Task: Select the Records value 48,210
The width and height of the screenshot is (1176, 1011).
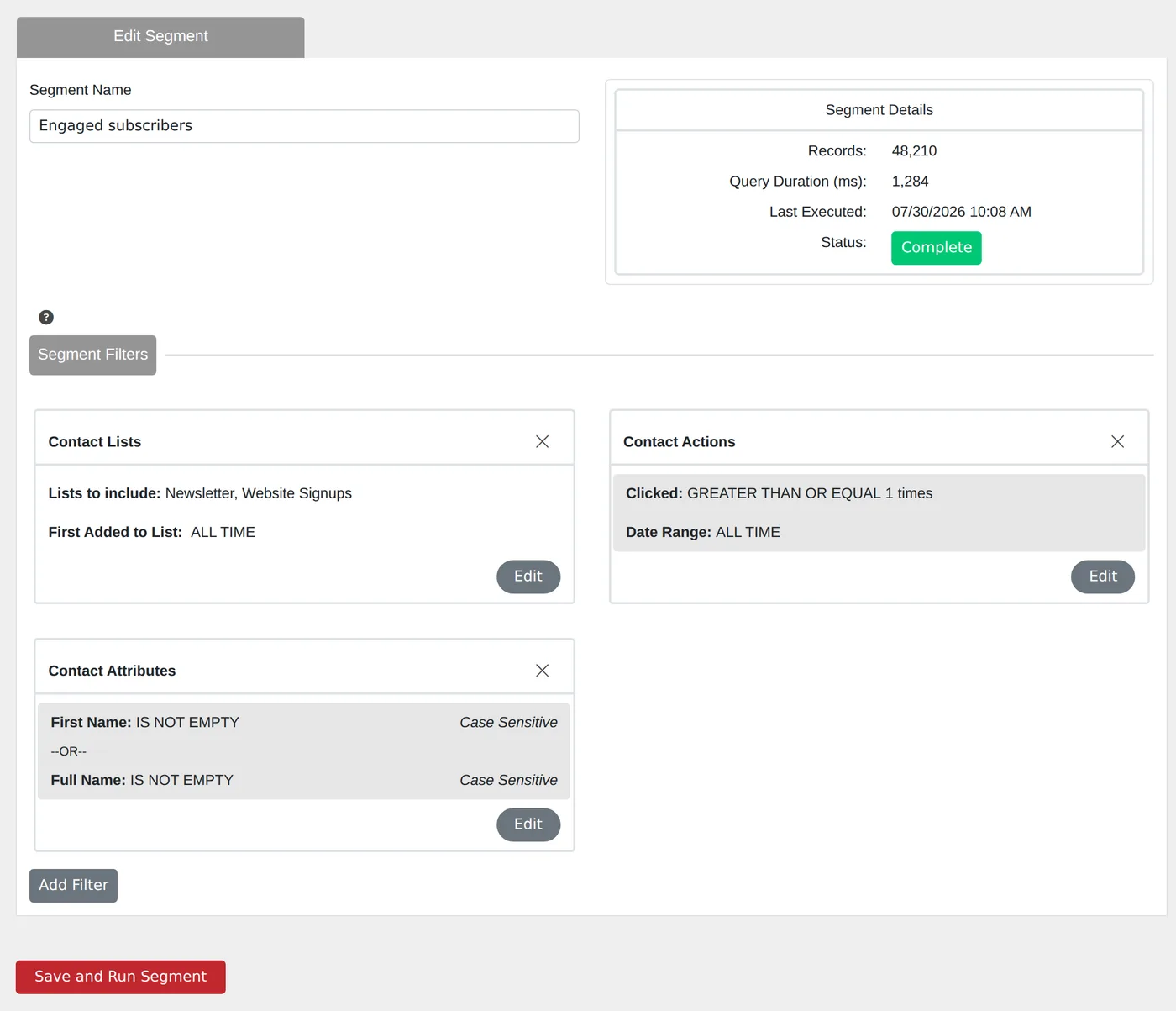Action: (x=914, y=151)
